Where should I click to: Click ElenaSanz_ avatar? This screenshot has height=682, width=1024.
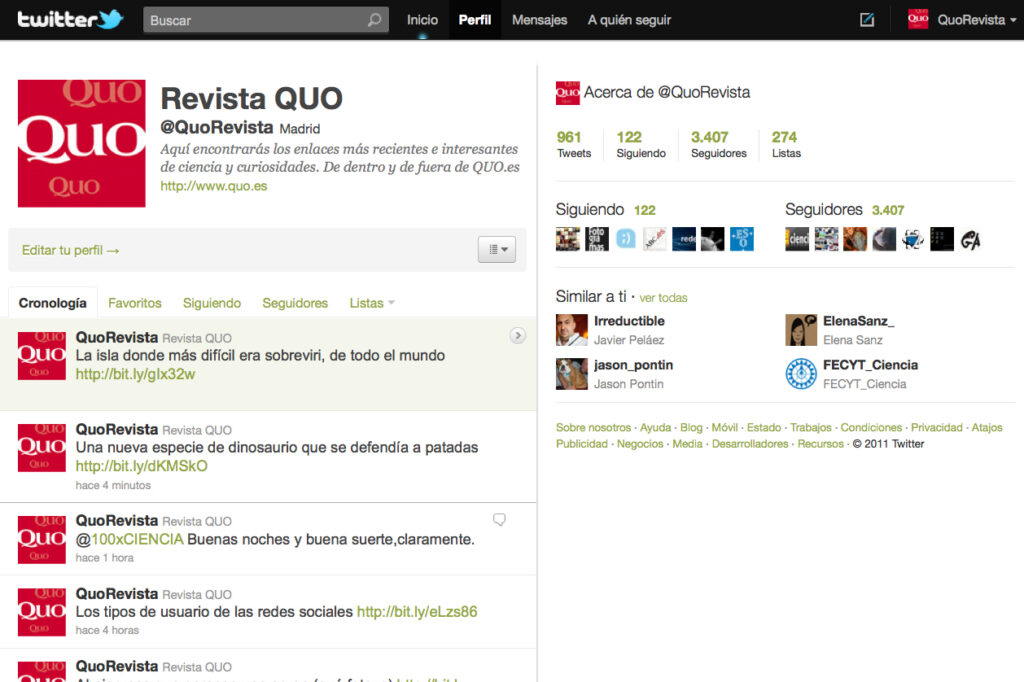click(801, 329)
